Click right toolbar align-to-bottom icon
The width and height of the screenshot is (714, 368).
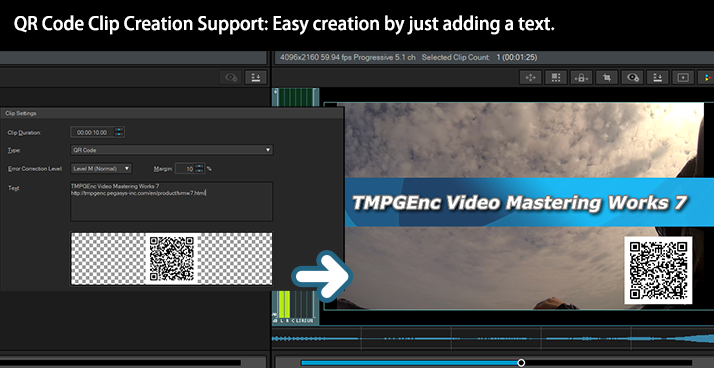click(x=658, y=77)
